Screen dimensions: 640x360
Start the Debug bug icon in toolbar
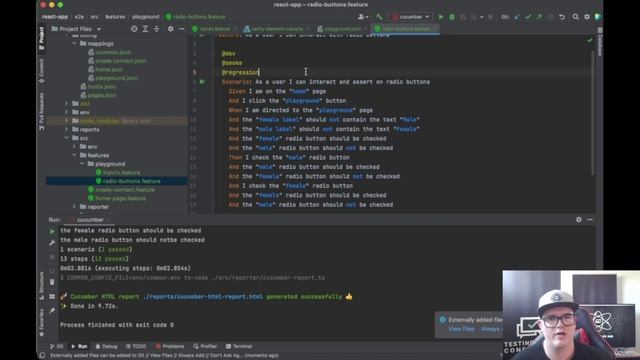tap(452, 17)
